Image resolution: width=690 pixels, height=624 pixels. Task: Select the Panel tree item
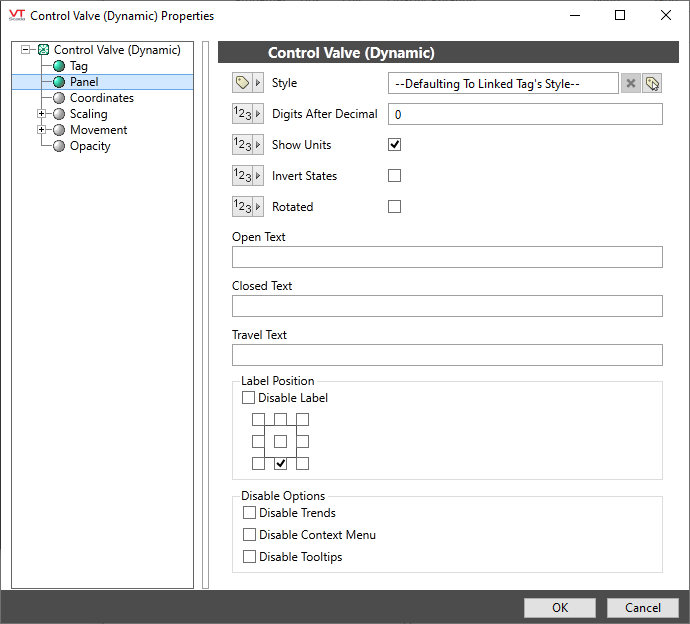pyautogui.click(x=84, y=82)
